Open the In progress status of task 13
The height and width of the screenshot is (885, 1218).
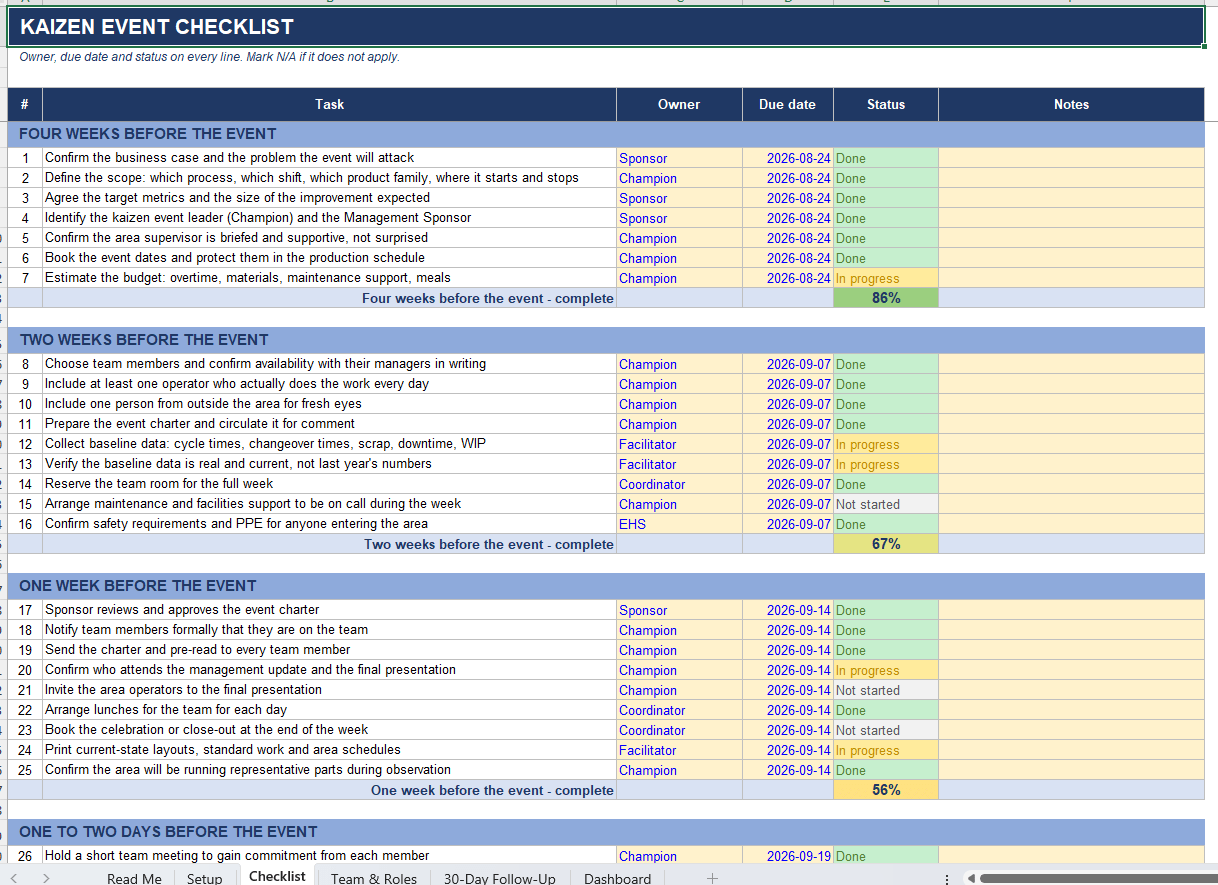click(x=886, y=464)
